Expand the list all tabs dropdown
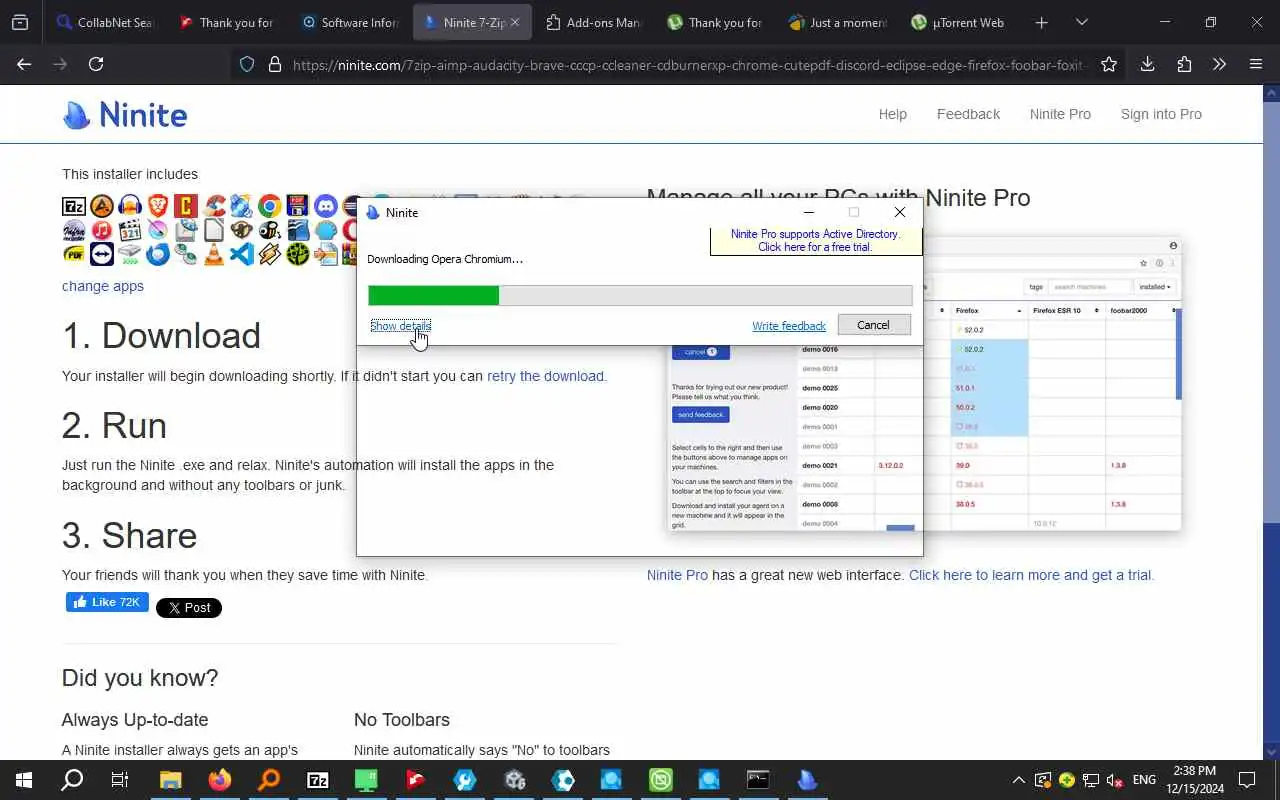 tap(1081, 22)
